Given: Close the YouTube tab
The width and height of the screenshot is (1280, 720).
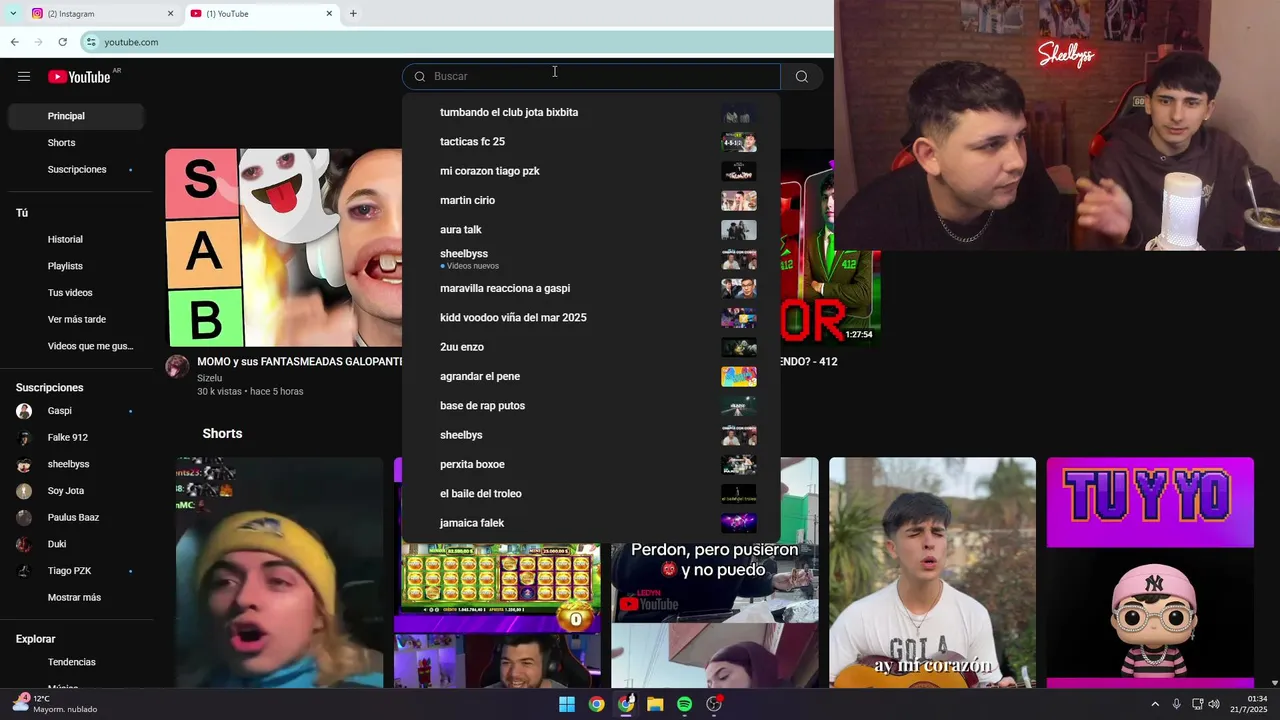Looking at the screenshot, I should pos(329,14).
